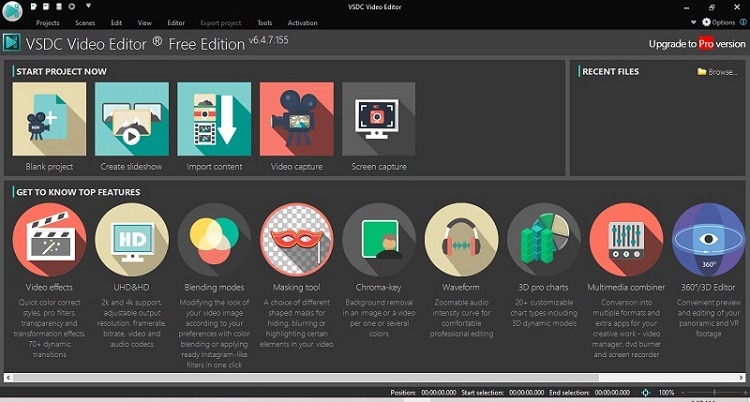This screenshot has height=402, width=750.
Task: Click the Position timecode value
Action: 439,393
